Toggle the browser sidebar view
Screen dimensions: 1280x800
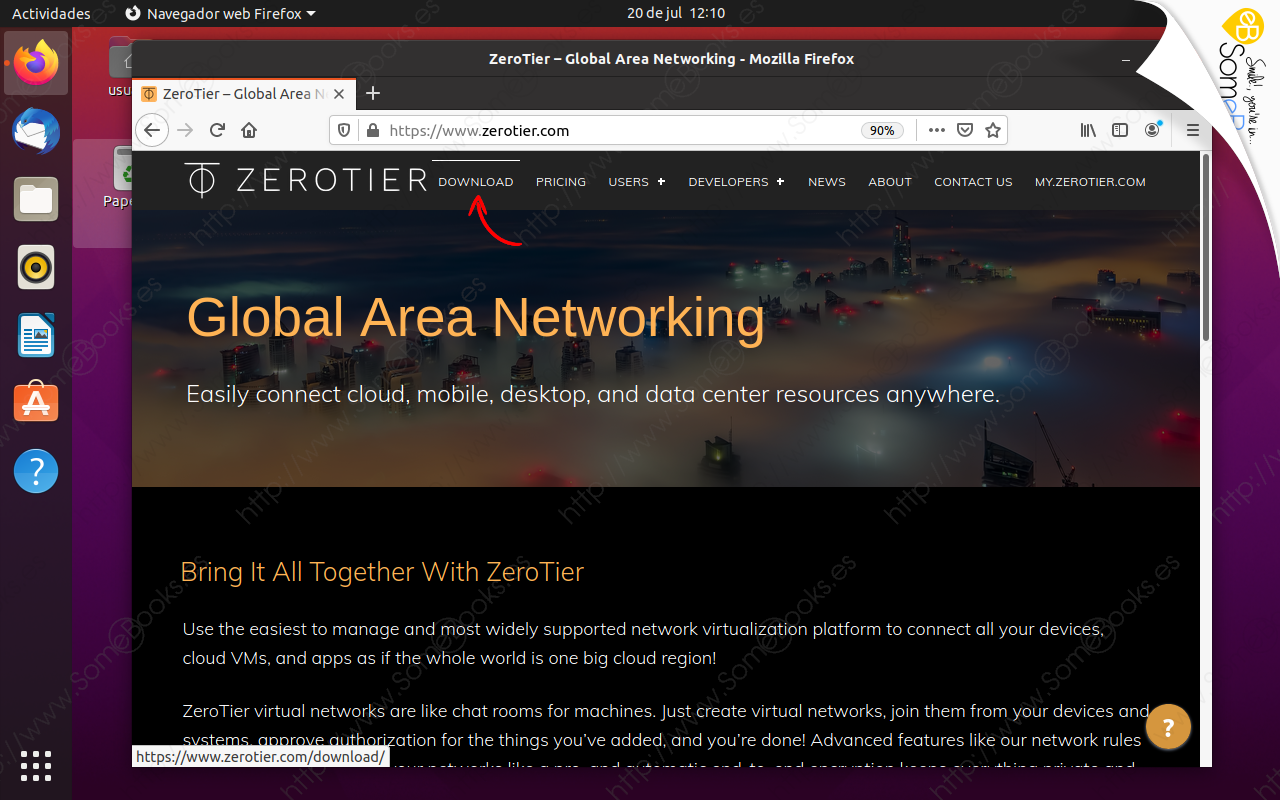click(1120, 130)
